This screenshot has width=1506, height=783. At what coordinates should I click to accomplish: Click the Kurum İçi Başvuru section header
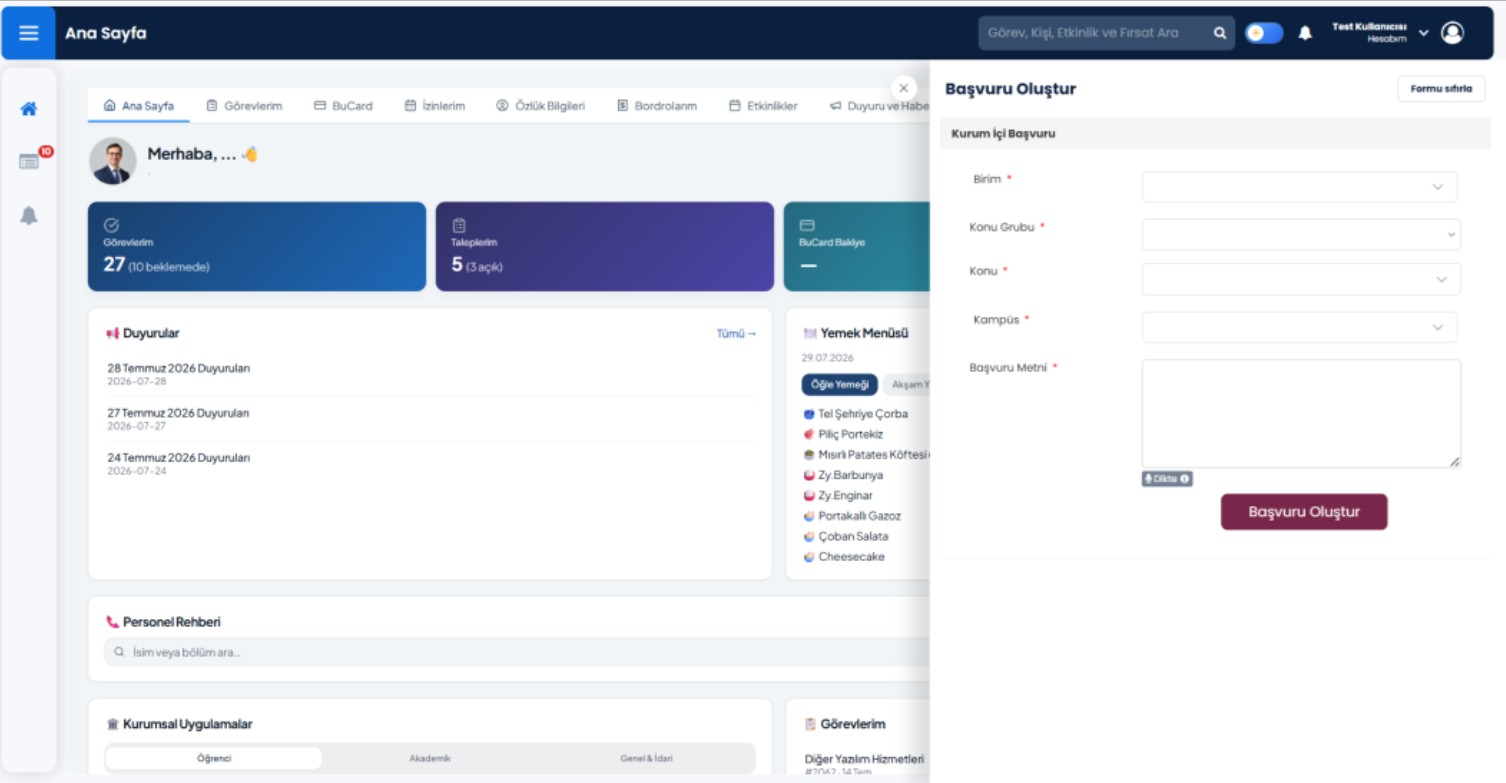click(x=1215, y=134)
